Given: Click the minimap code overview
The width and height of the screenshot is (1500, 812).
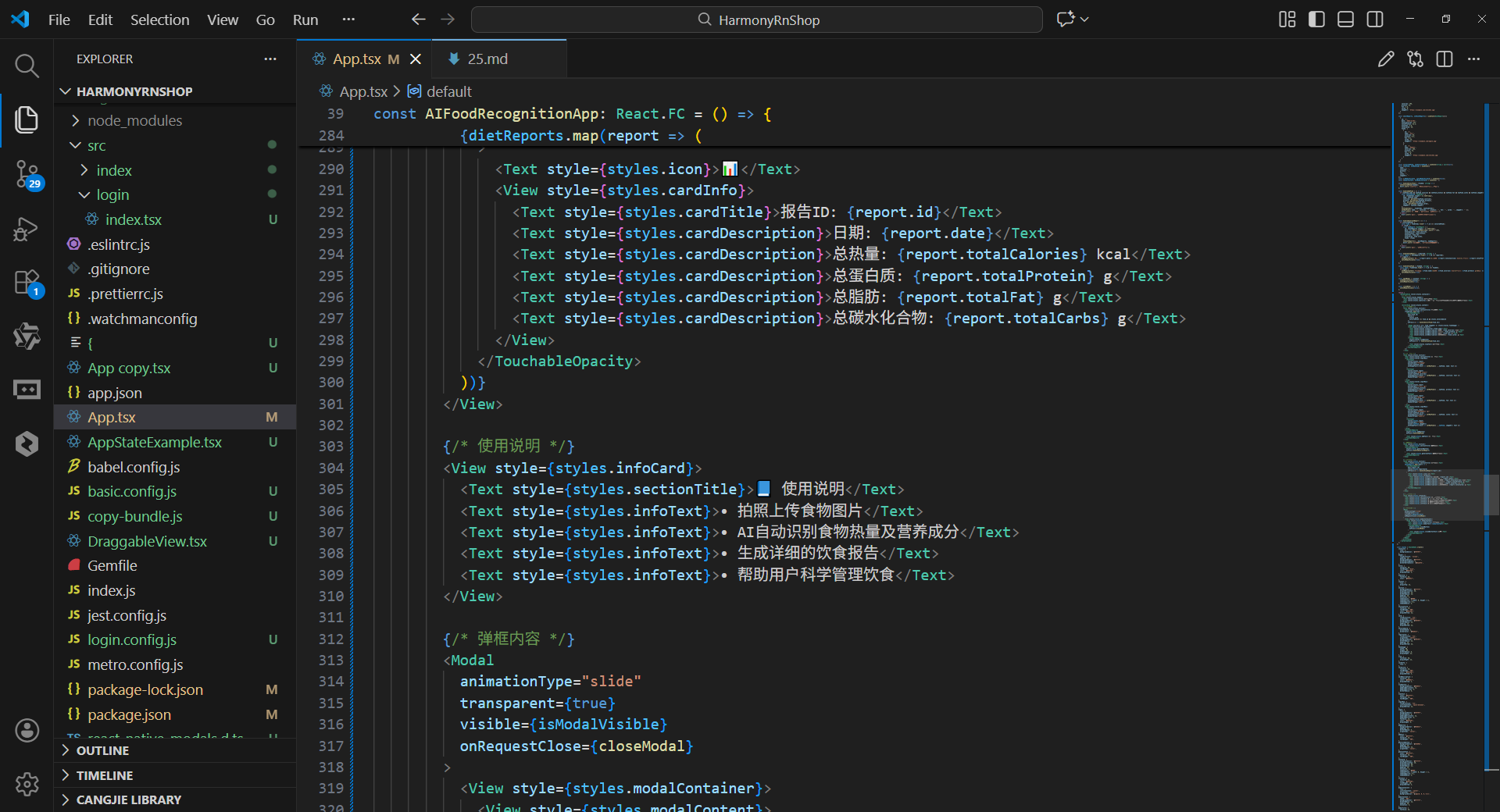Looking at the screenshot, I should [x=1437, y=457].
